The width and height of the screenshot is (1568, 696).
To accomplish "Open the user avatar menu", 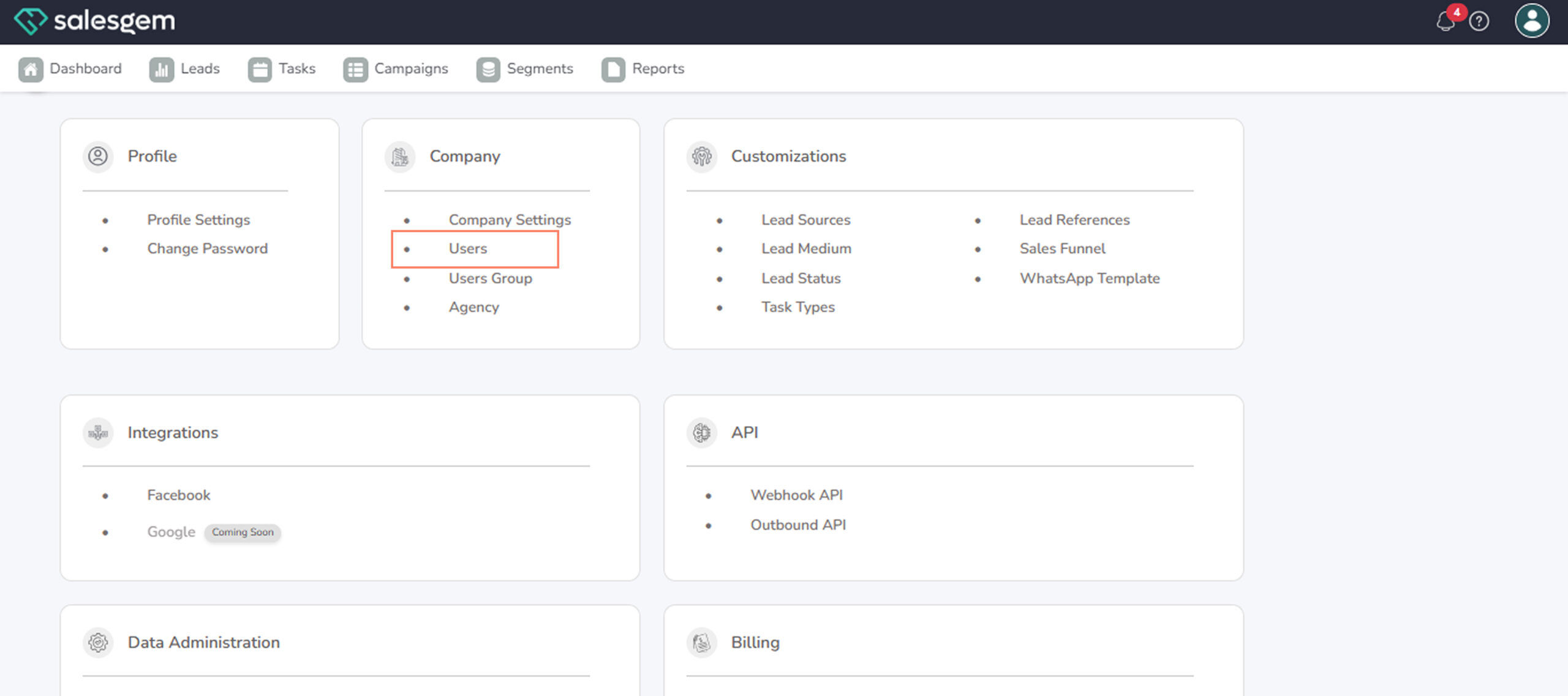I will click(x=1532, y=21).
